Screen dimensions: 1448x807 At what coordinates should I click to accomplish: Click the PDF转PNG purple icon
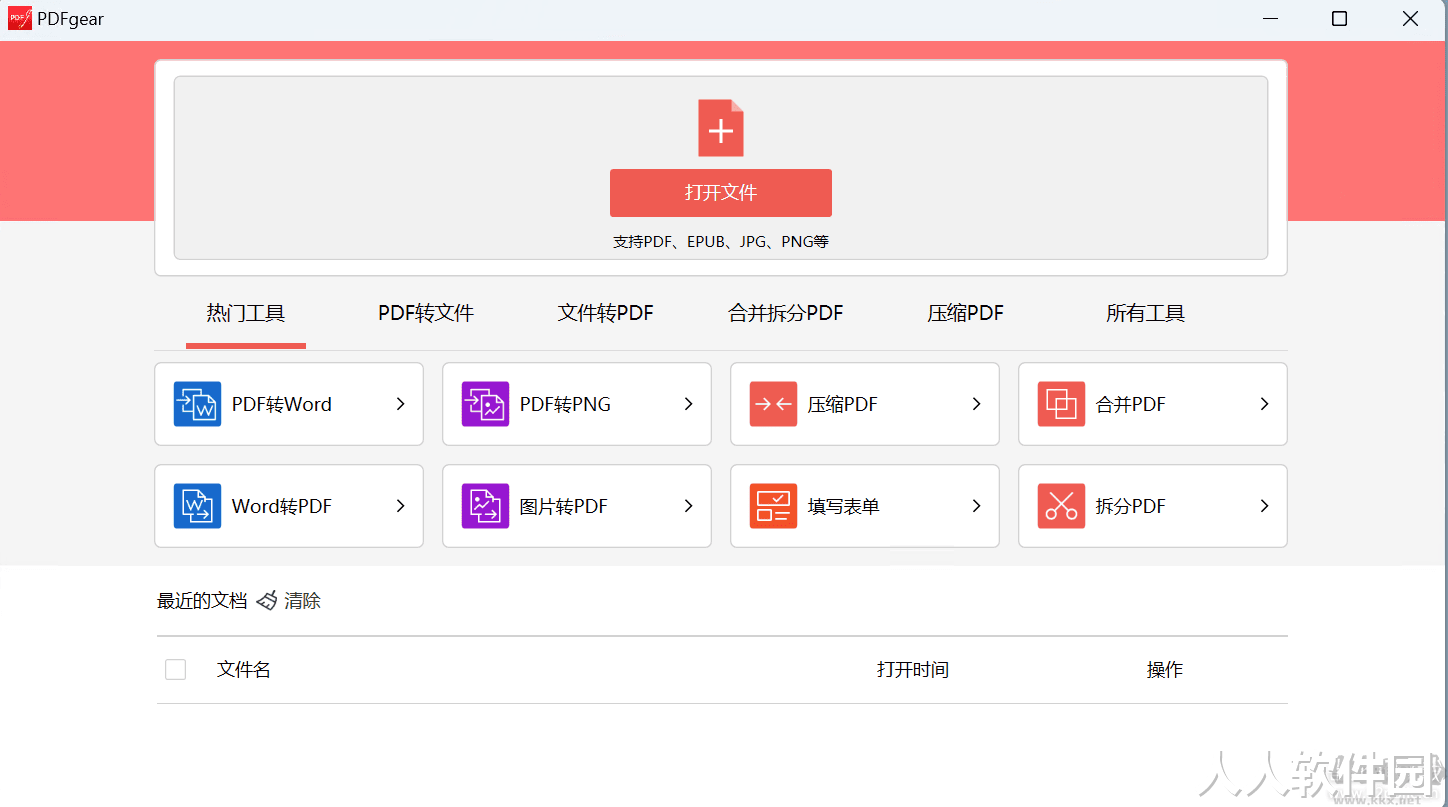tap(485, 404)
